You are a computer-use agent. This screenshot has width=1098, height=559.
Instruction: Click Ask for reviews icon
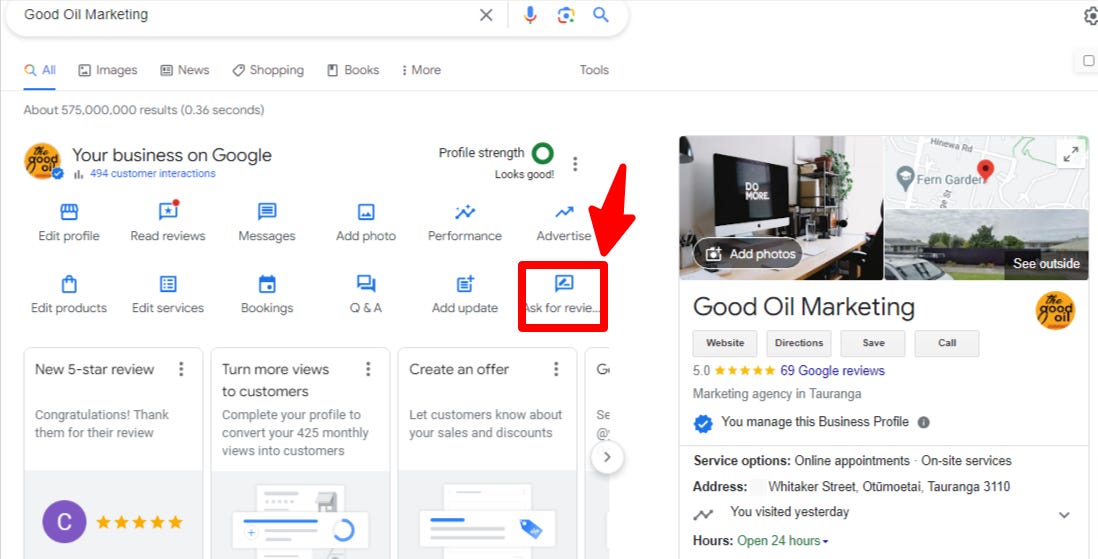[564, 283]
